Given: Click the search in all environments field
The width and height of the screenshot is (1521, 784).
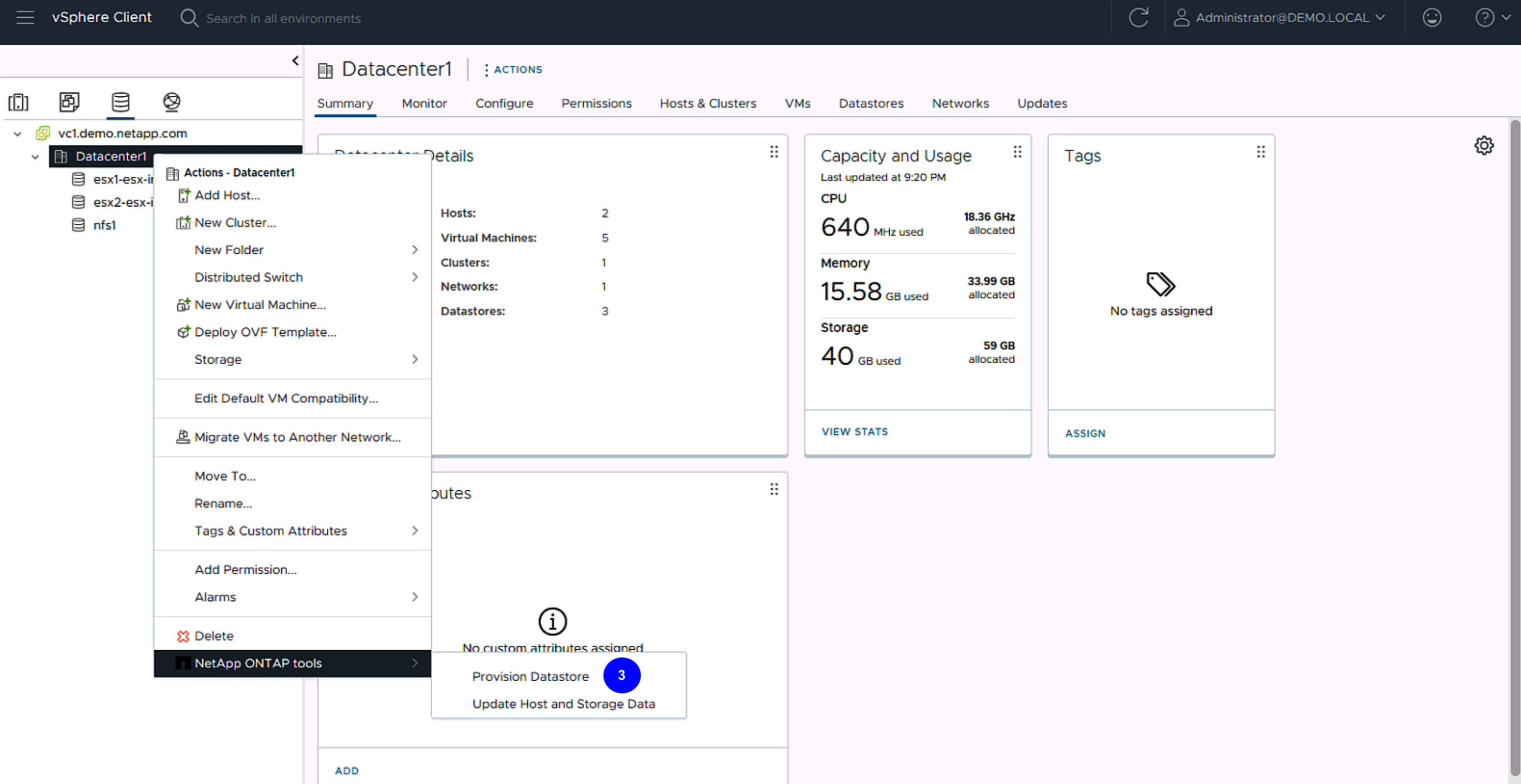Looking at the screenshot, I should (283, 18).
